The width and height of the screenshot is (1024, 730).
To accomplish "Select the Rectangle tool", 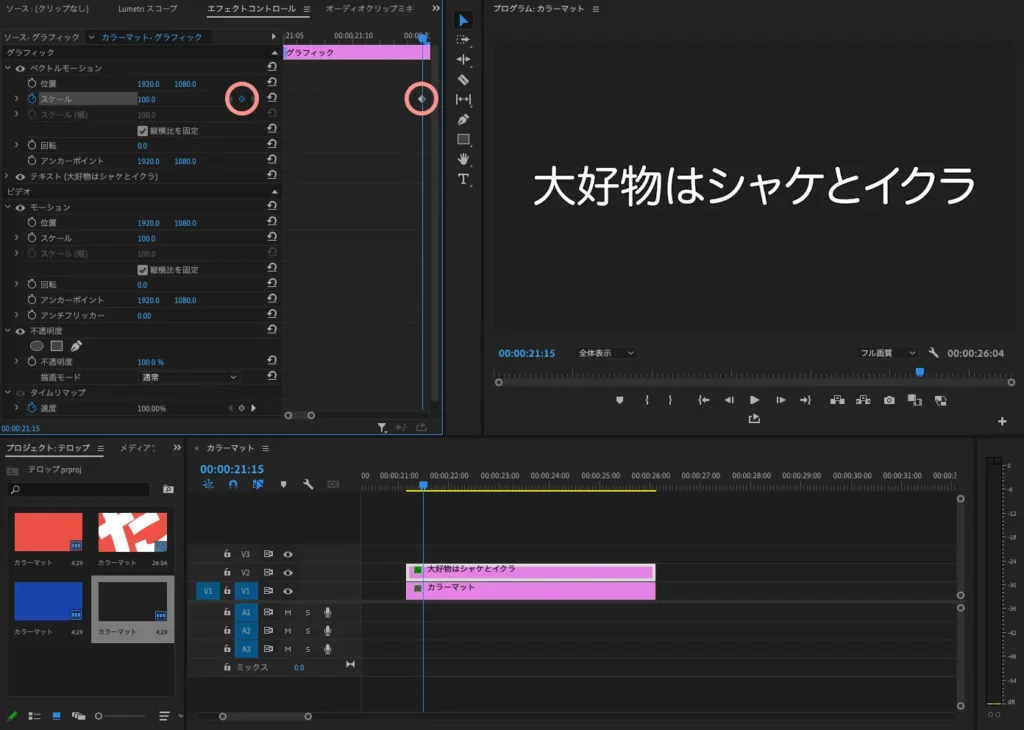I will [x=463, y=139].
